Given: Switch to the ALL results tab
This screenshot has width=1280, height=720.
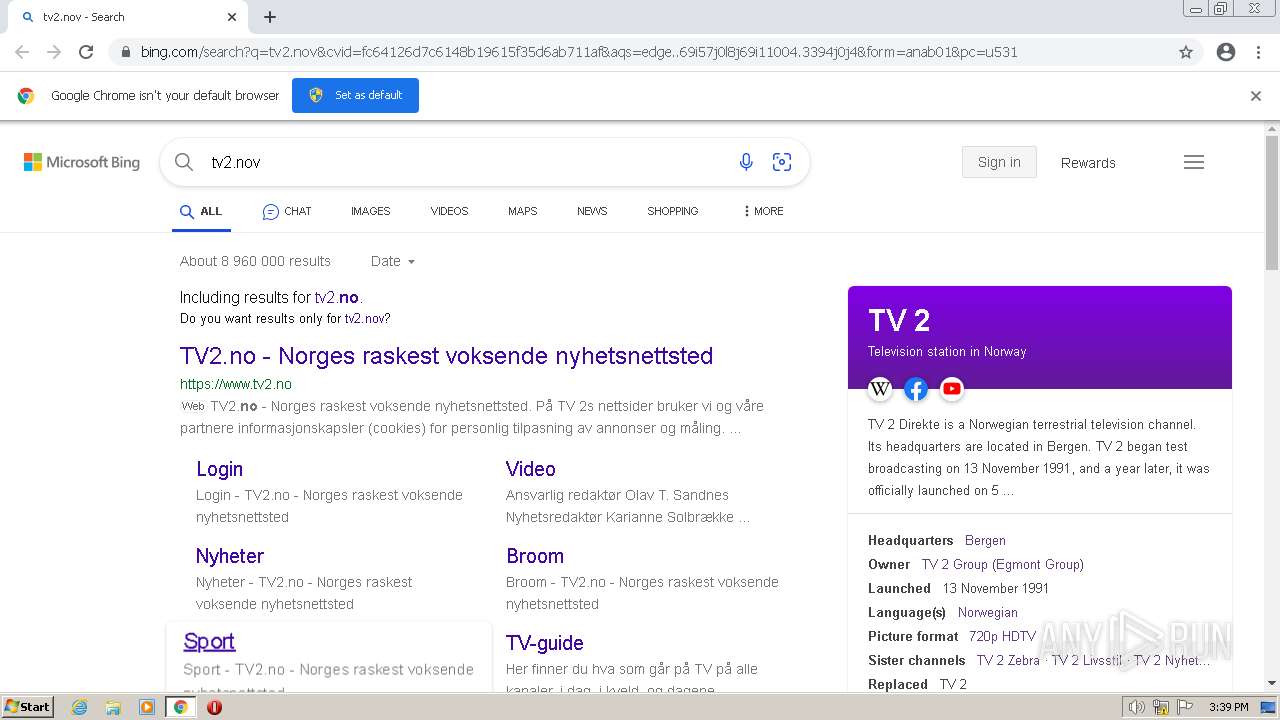Looking at the screenshot, I should [x=201, y=211].
